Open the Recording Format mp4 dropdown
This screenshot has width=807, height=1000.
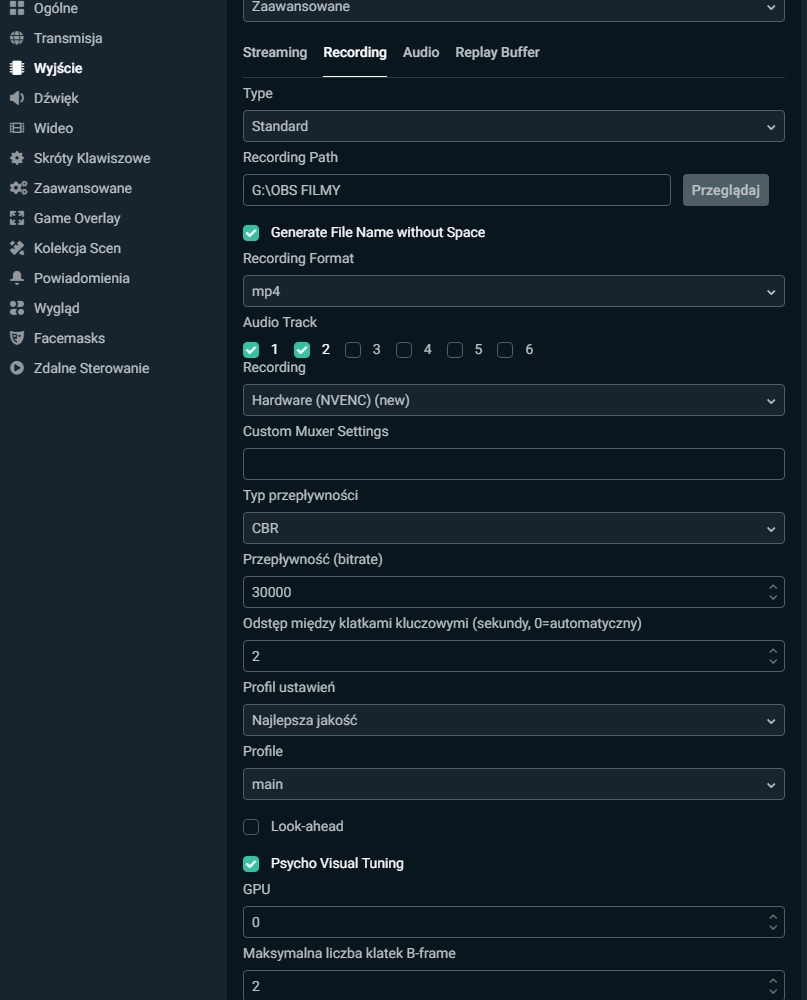[514, 291]
